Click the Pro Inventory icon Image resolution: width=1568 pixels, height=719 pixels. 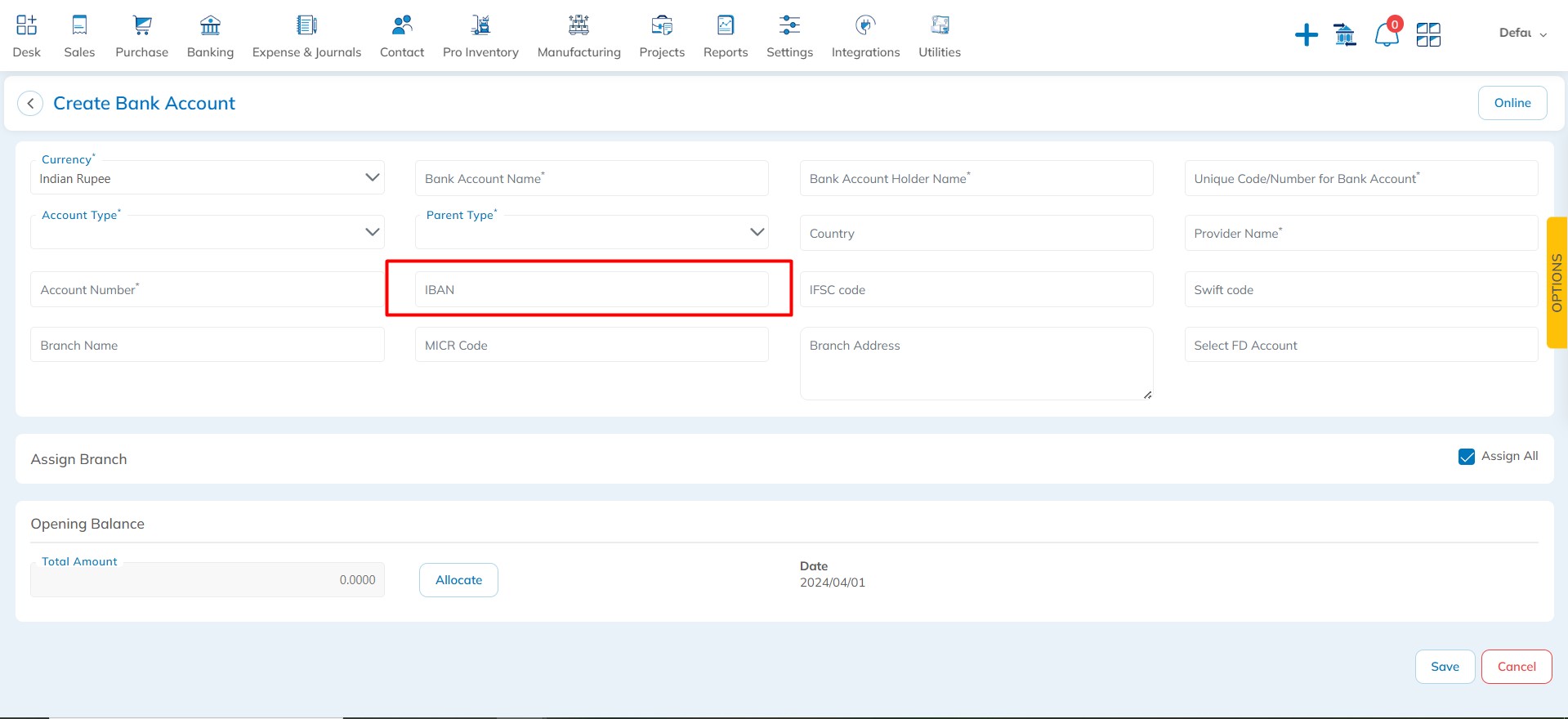[480, 26]
